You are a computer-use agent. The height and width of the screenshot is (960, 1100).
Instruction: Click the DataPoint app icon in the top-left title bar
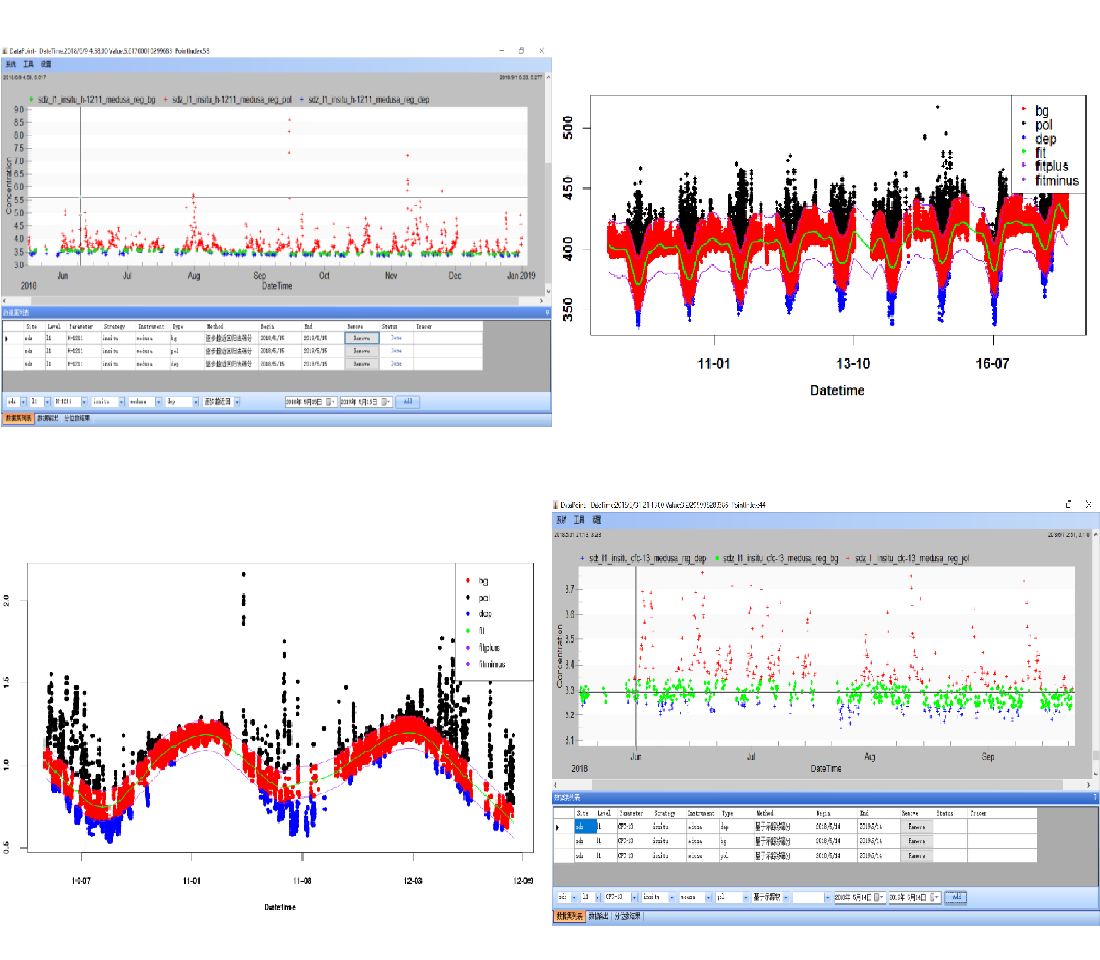tap(5, 50)
